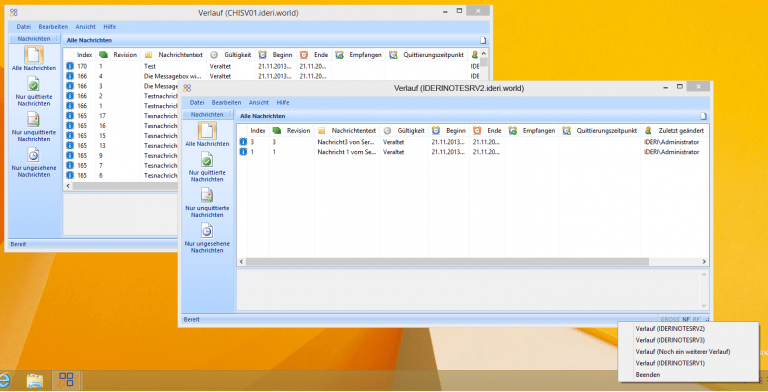Sort by Gültigkeit column in CHISV01 window
This screenshot has height=392, width=768.
231,55
